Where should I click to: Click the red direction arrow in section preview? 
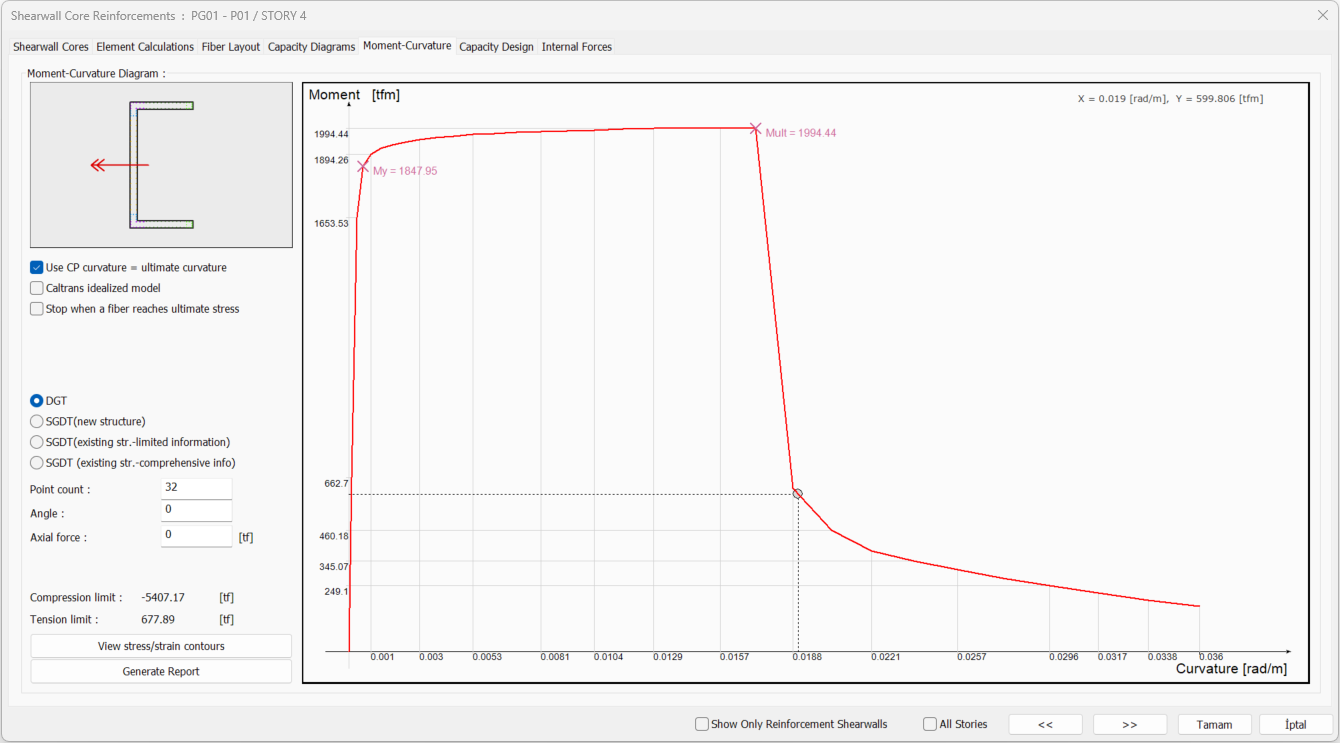[x=119, y=165]
